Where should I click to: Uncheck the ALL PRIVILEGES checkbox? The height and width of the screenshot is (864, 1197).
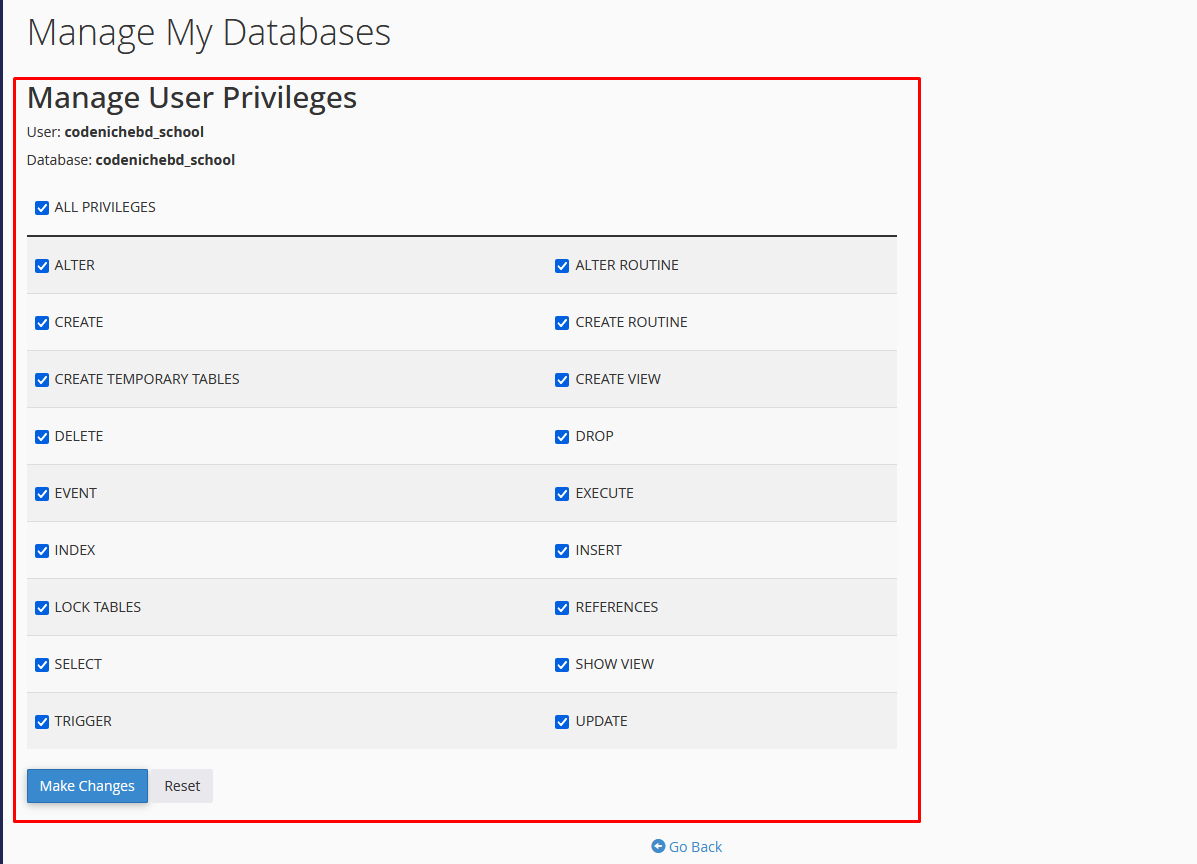pyautogui.click(x=42, y=208)
